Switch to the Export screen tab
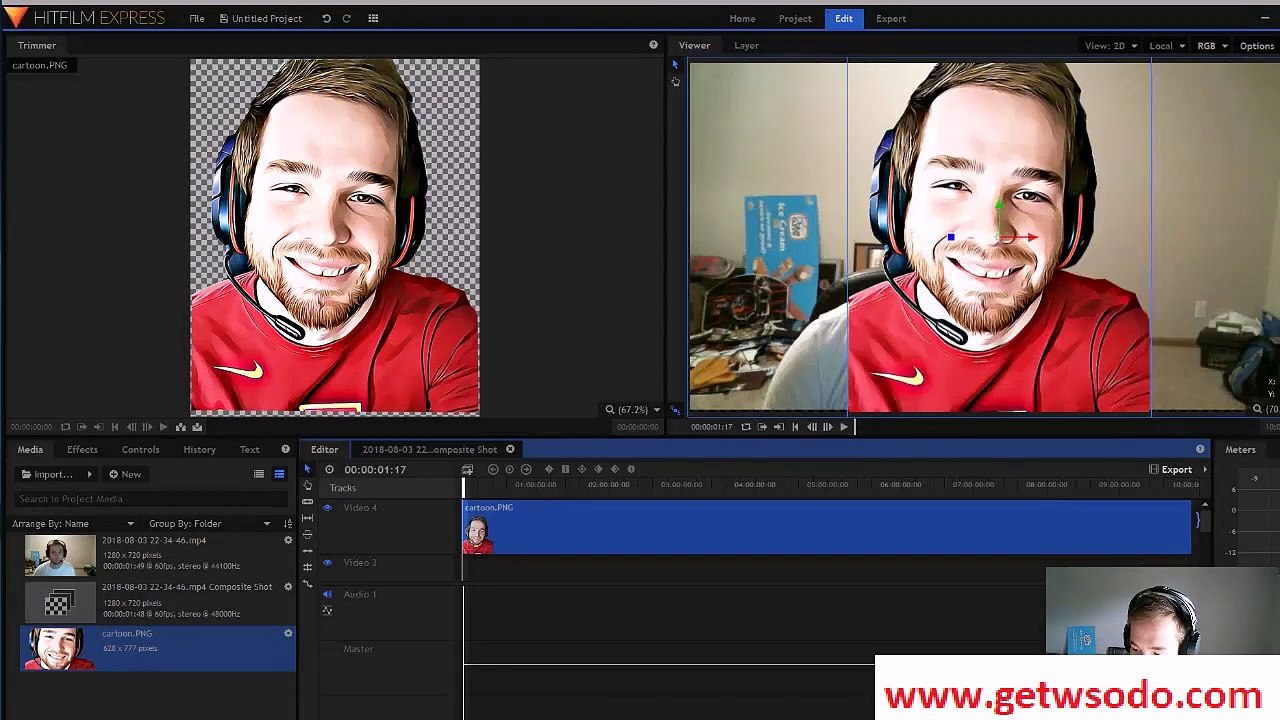 891,18
